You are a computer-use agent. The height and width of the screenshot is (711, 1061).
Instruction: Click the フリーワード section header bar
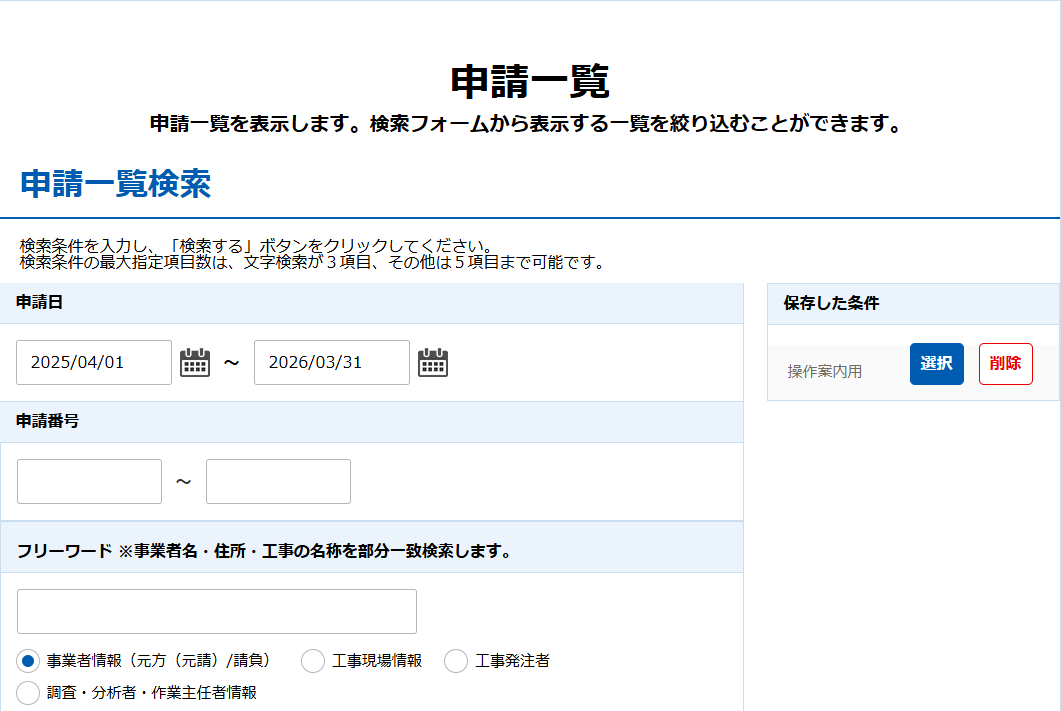pyautogui.click(x=371, y=551)
